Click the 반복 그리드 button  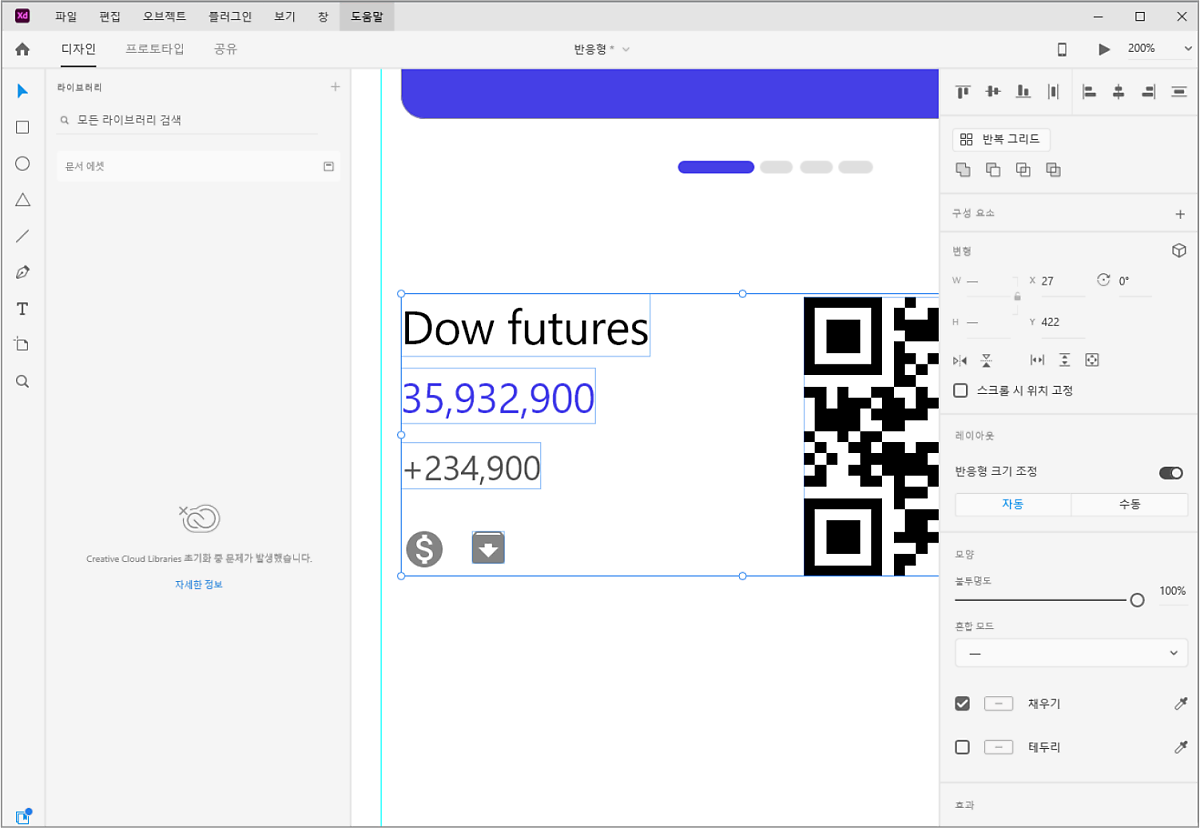coord(1001,140)
